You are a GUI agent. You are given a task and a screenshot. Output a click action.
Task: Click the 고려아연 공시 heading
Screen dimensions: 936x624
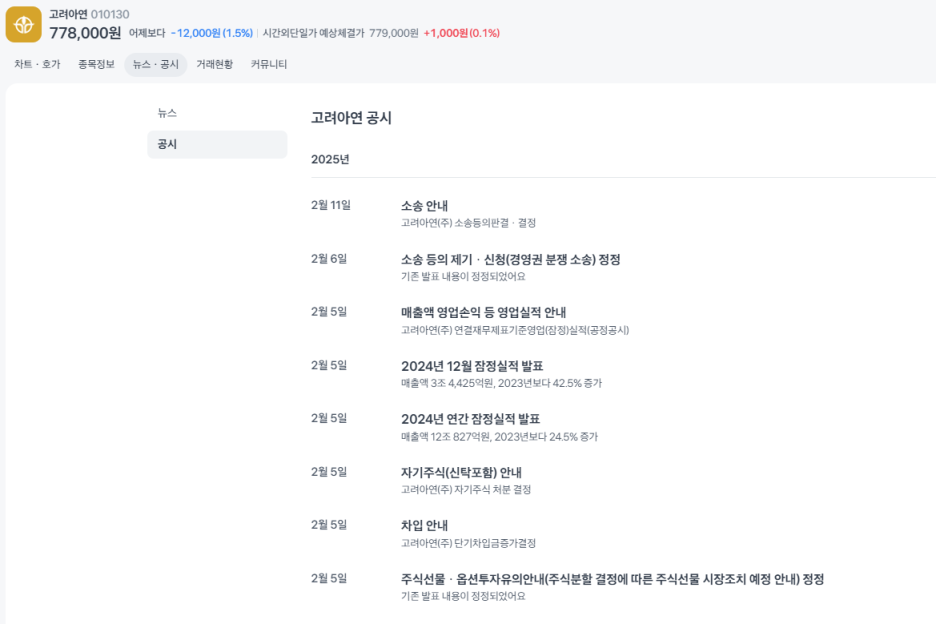(351, 118)
